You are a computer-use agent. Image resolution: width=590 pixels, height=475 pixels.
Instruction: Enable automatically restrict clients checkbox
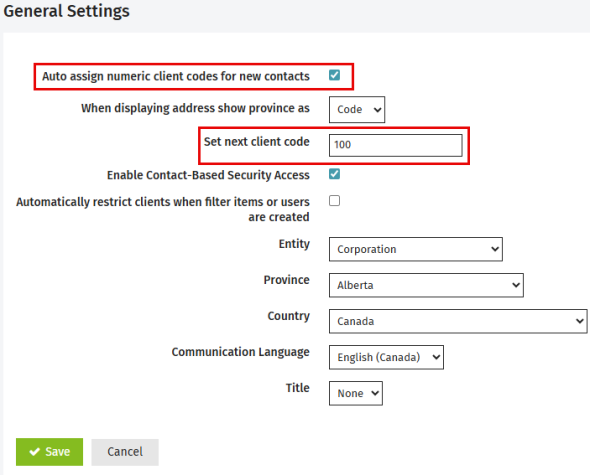(x=334, y=201)
